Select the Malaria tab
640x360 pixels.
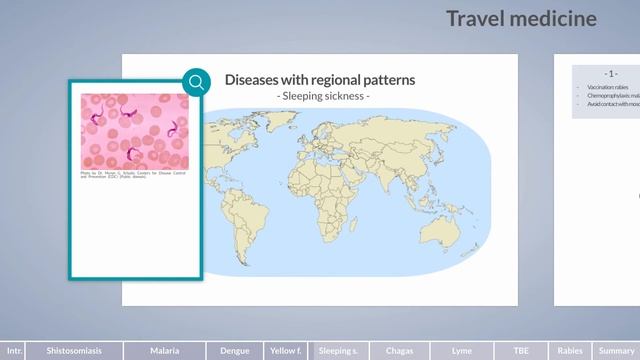pos(164,351)
